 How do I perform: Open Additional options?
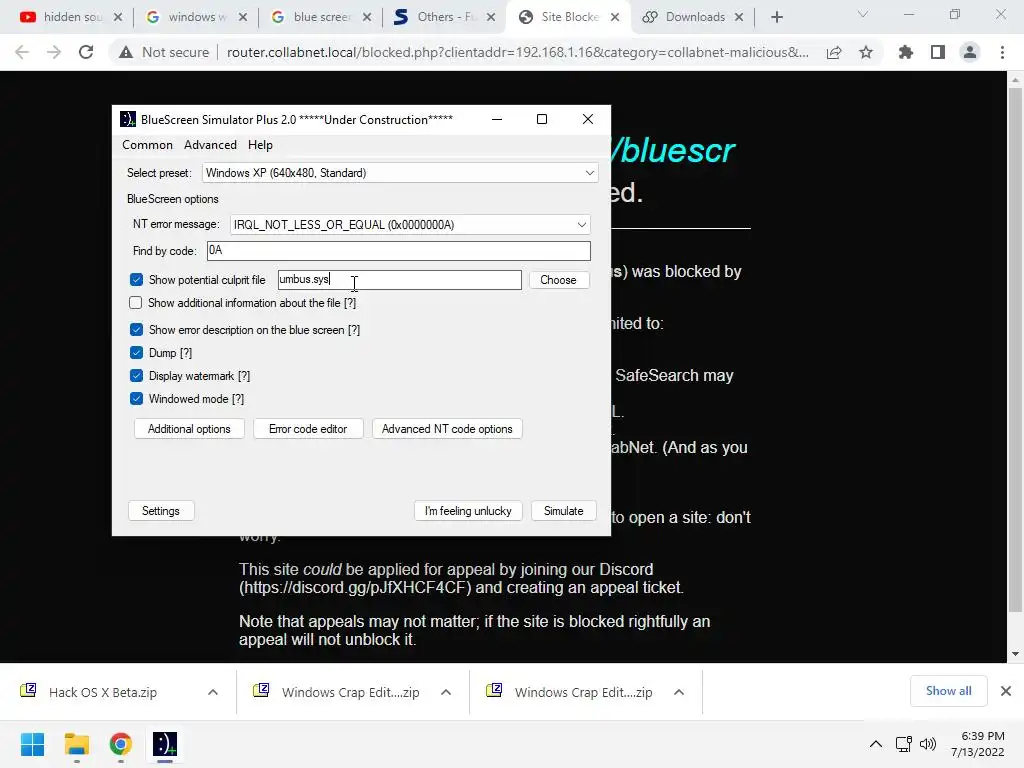click(x=189, y=429)
